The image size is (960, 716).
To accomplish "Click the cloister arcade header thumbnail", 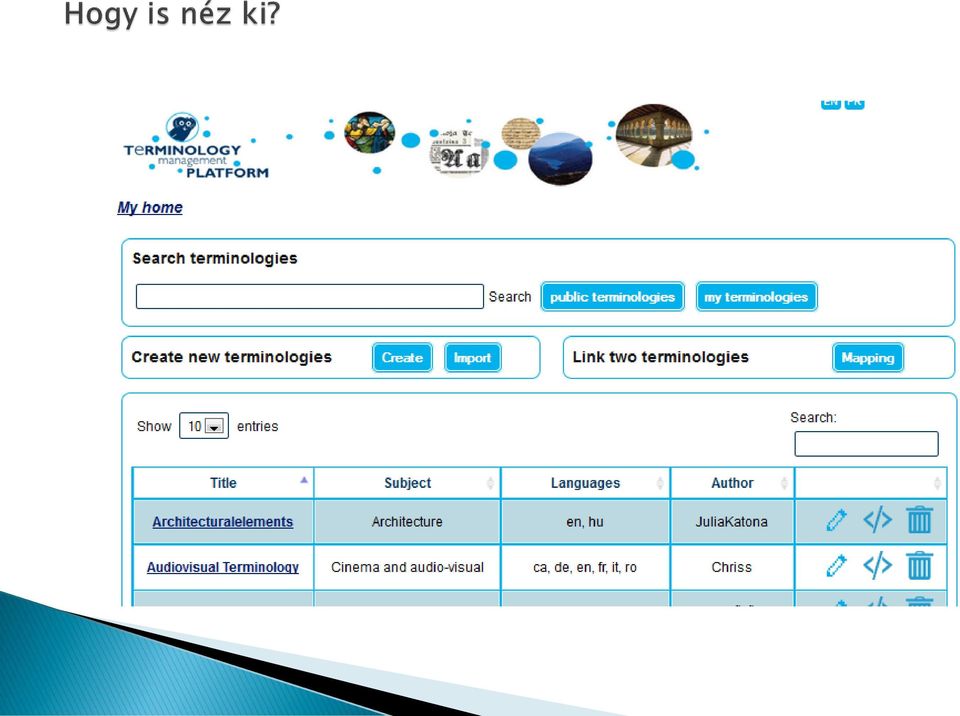I will coord(654,135).
